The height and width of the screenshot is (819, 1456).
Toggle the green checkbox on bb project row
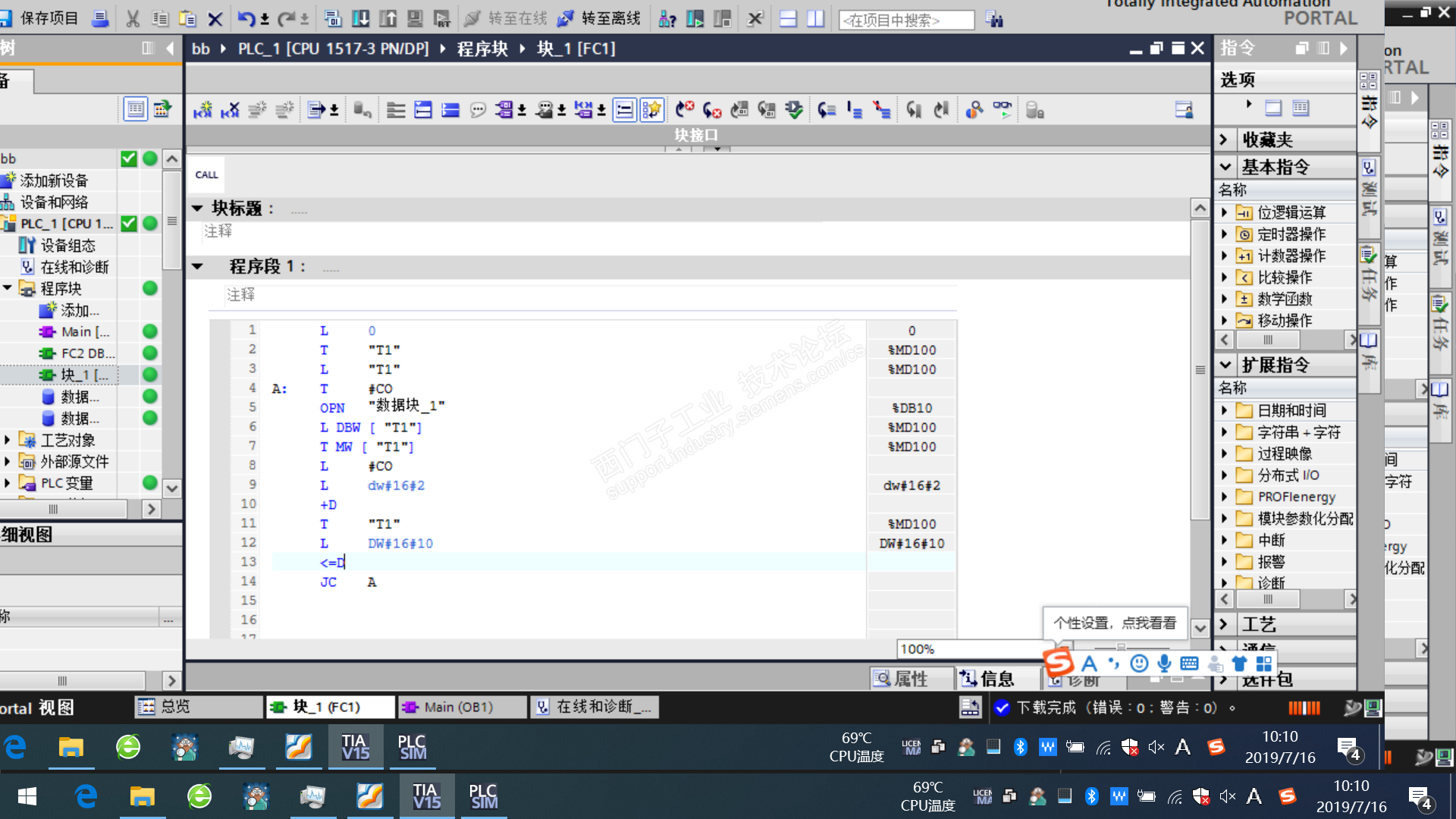pyautogui.click(x=129, y=158)
